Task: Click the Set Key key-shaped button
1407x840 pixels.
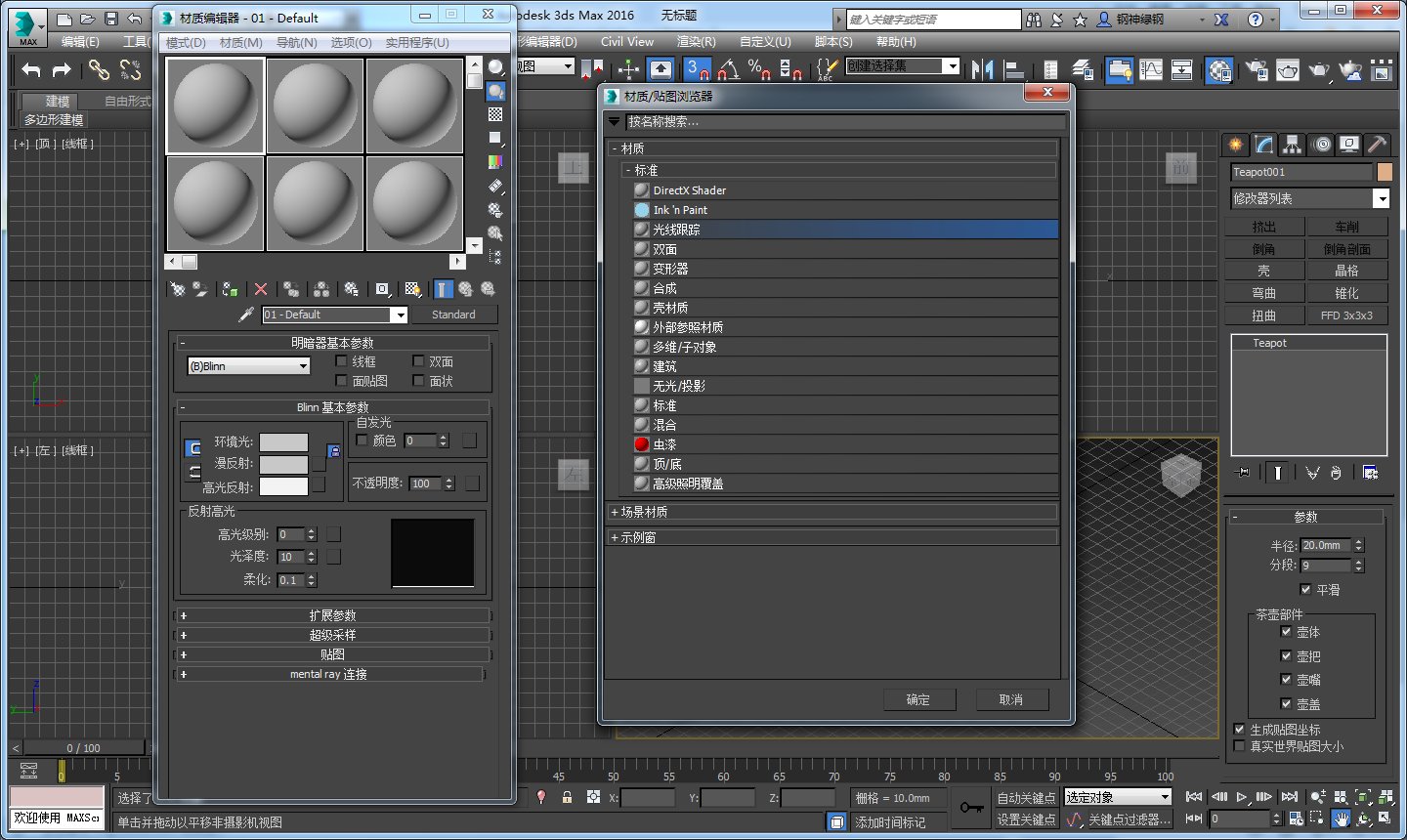Action: (971, 808)
